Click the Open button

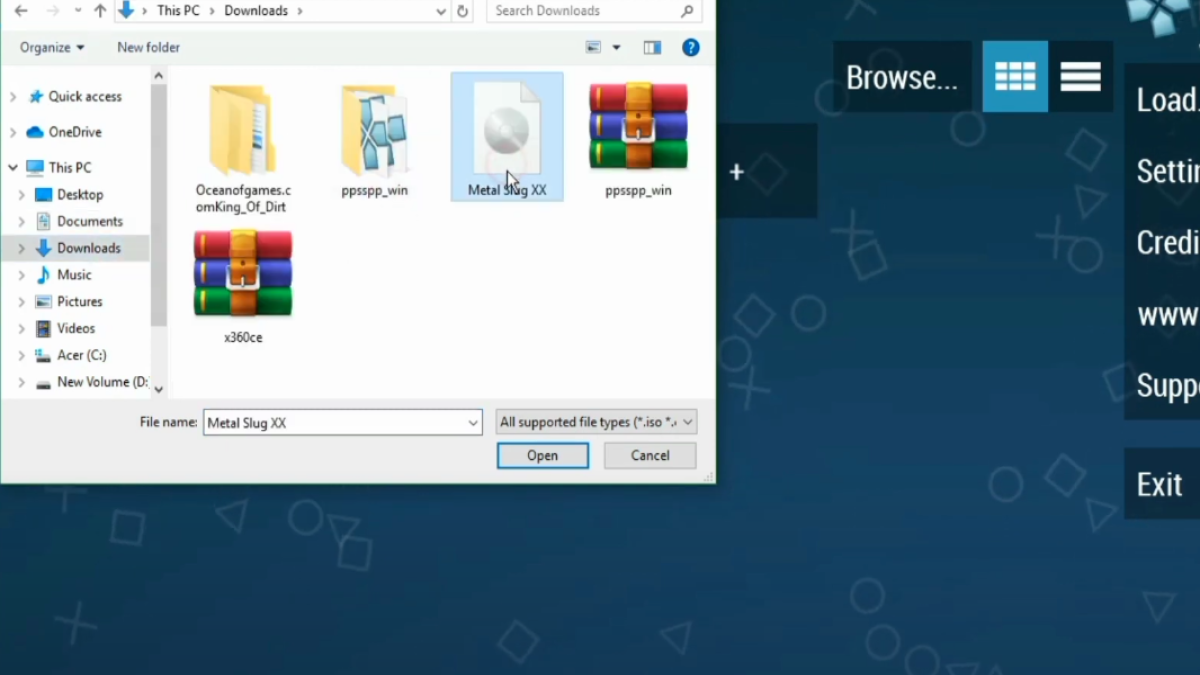tap(543, 455)
